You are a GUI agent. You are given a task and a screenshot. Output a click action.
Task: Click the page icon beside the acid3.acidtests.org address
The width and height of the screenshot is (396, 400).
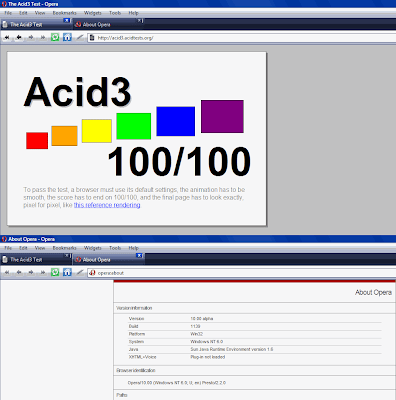(92, 38)
